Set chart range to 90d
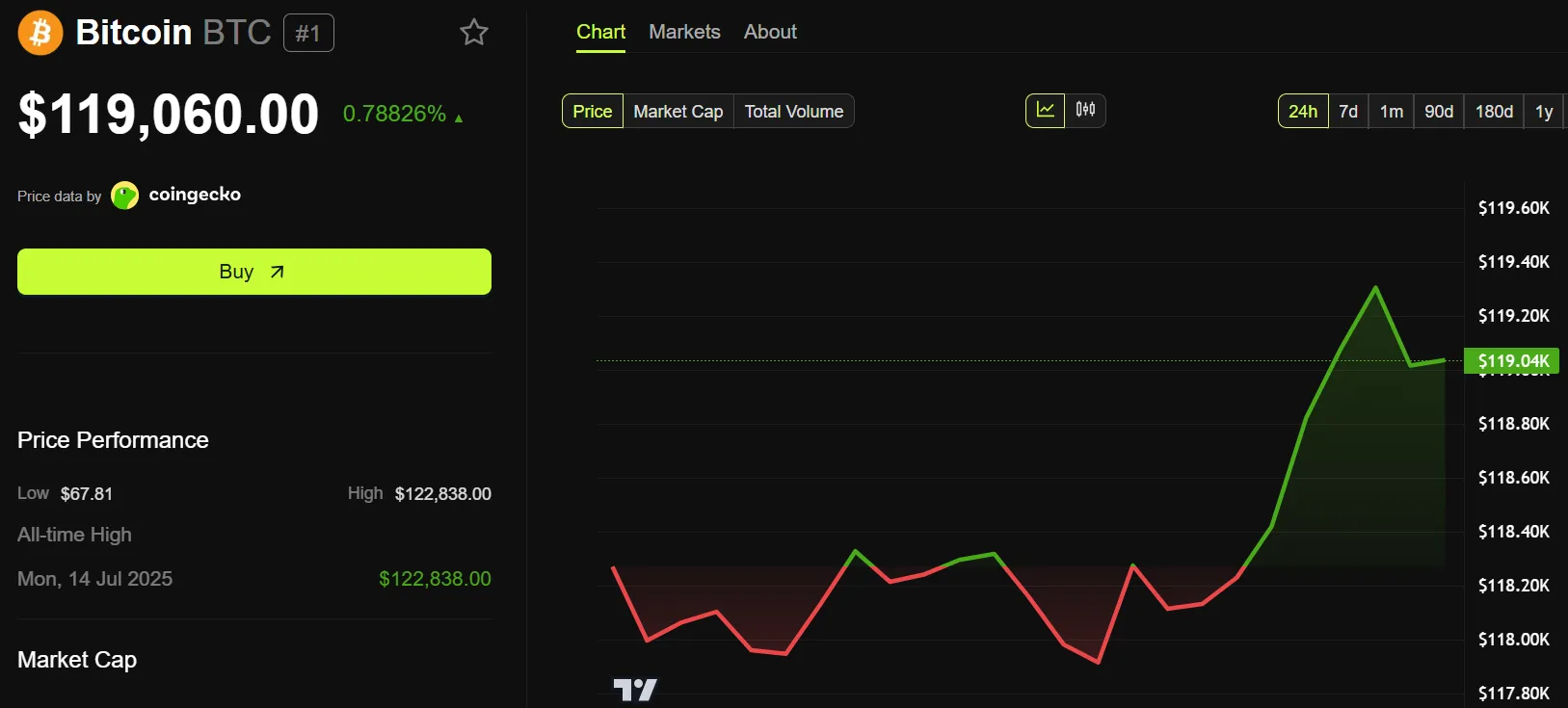The width and height of the screenshot is (1568, 708). coord(1439,111)
